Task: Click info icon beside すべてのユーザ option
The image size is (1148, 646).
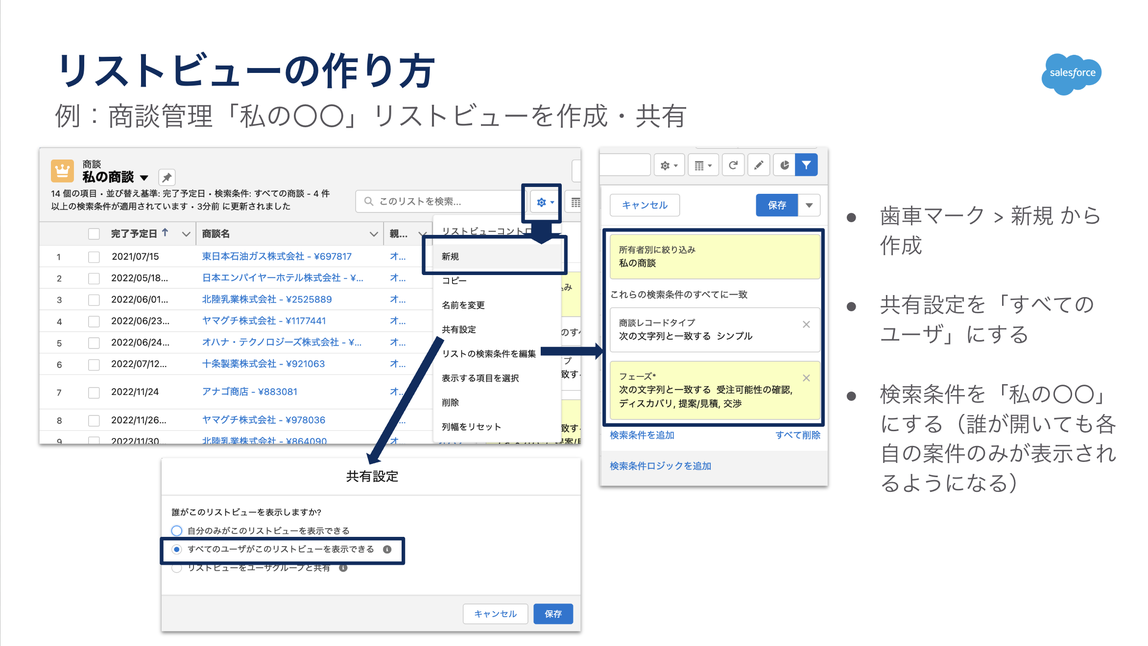Action: click(x=387, y=549)
